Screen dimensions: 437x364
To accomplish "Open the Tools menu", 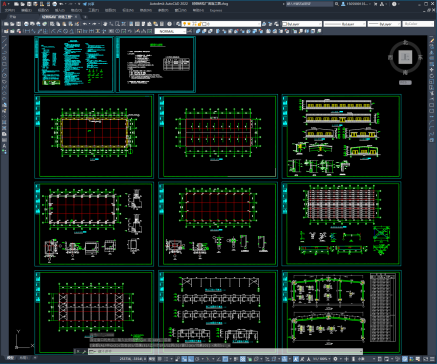I will click(93, 10).
